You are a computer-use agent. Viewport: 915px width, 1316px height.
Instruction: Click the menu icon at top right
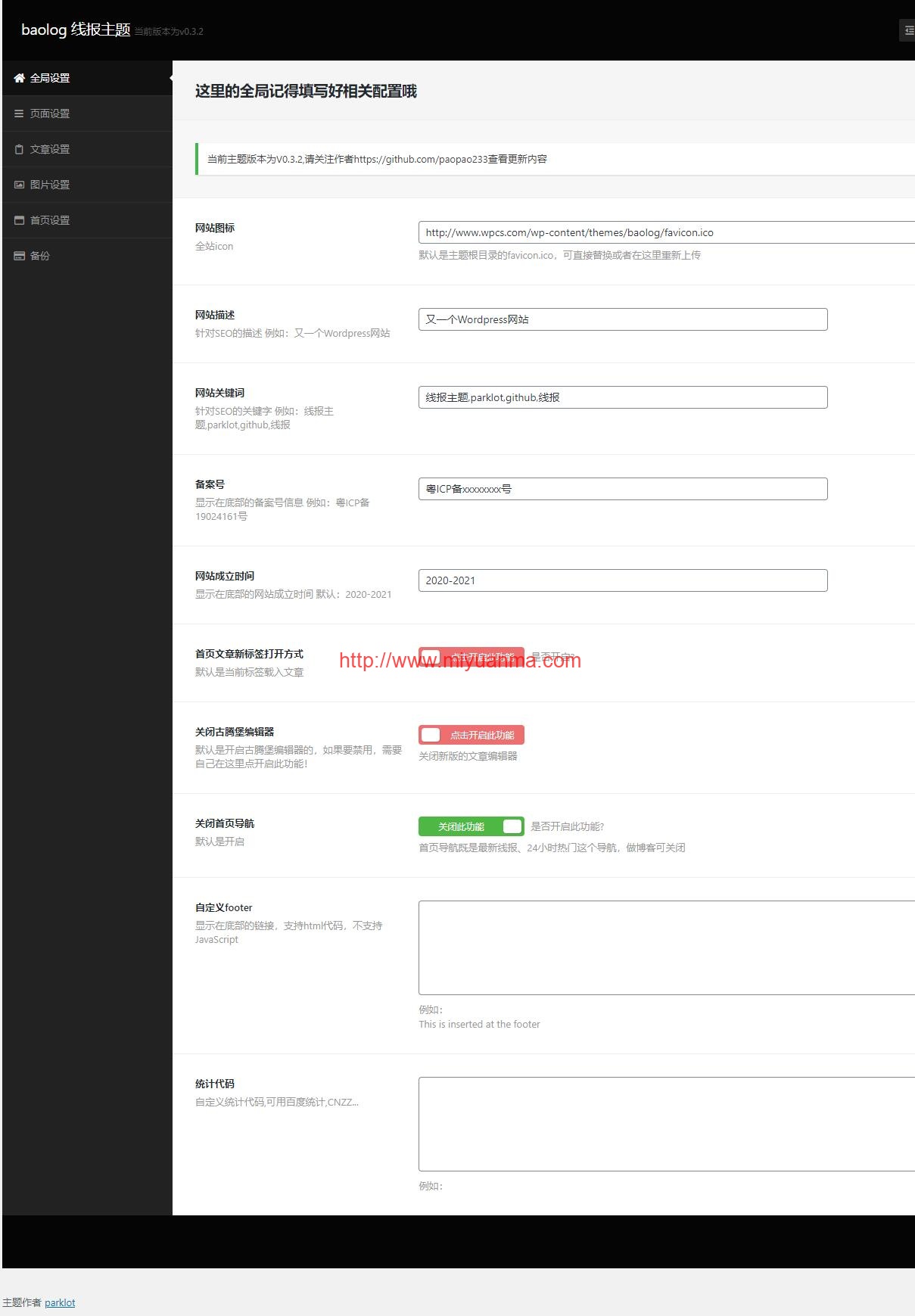pos(908,30)
